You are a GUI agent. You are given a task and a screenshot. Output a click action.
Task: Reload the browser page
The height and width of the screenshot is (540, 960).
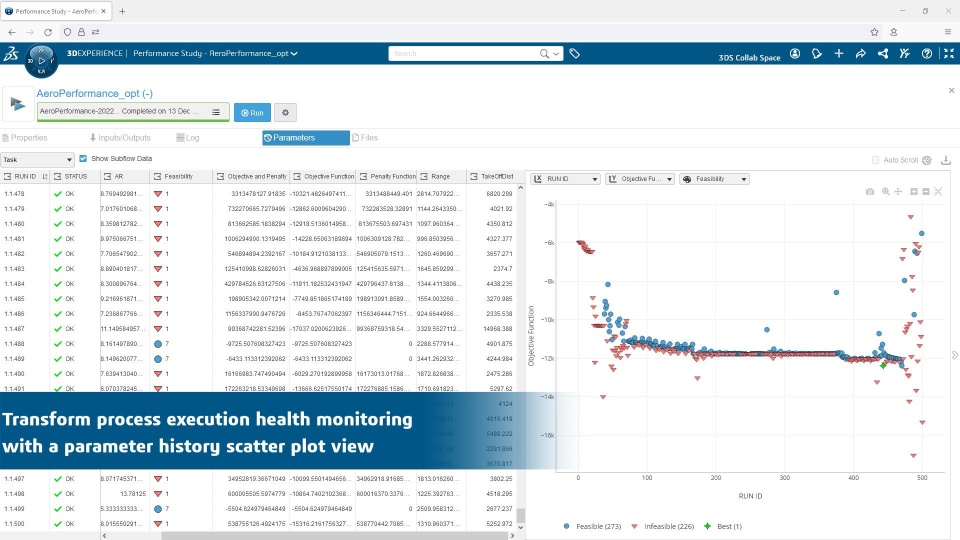click(48, 32)
